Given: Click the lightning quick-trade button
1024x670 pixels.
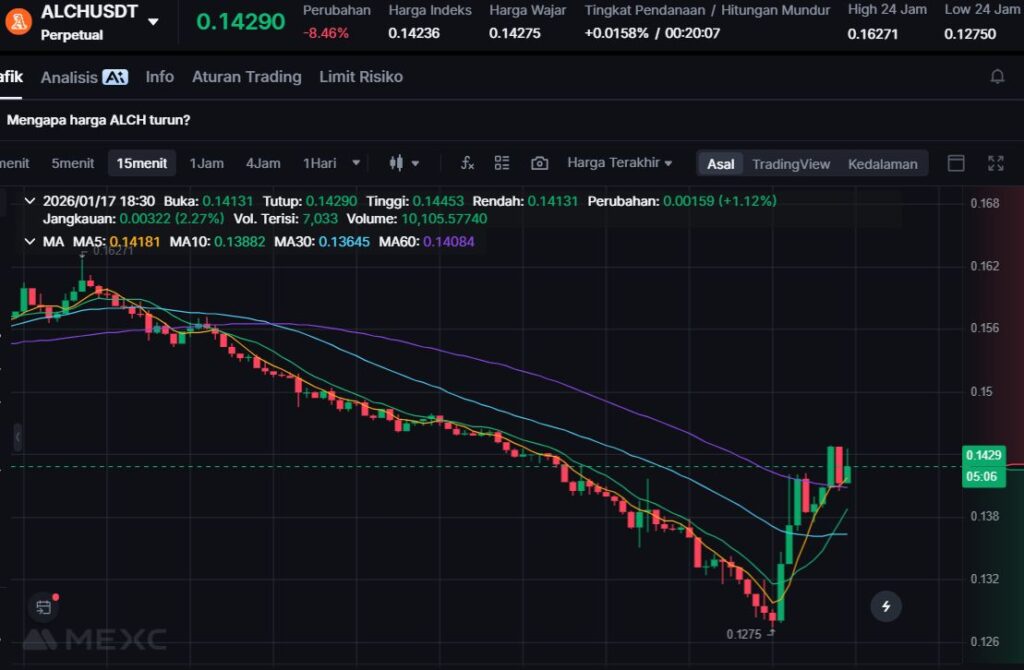Looking at the screenshot, I should pos(885,605).
